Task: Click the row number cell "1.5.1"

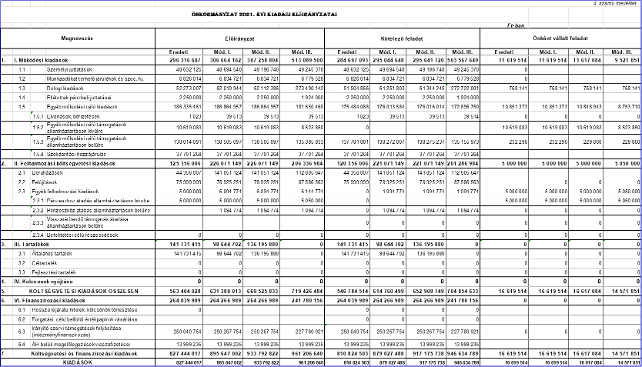Action: (x=37, y=117)
